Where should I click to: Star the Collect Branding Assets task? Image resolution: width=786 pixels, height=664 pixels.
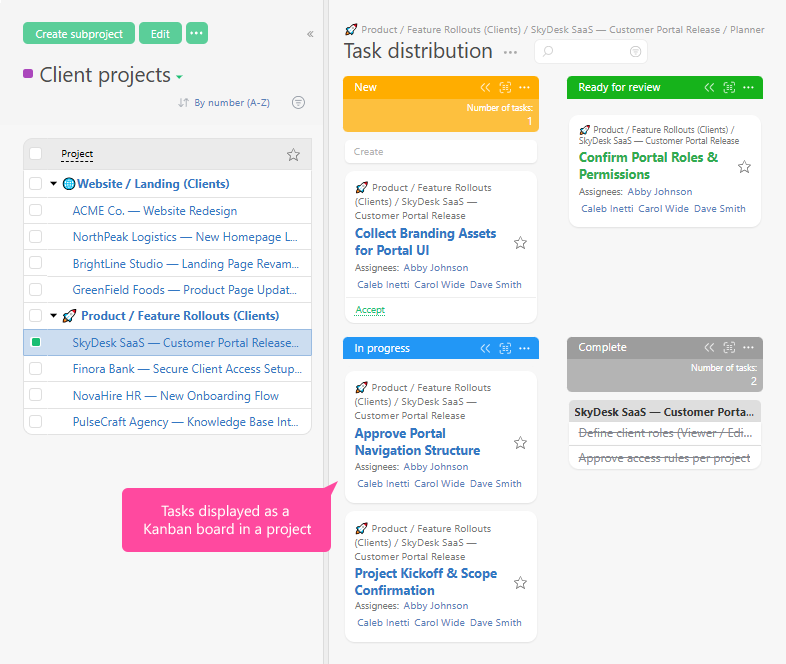click(x=520, y=243)
